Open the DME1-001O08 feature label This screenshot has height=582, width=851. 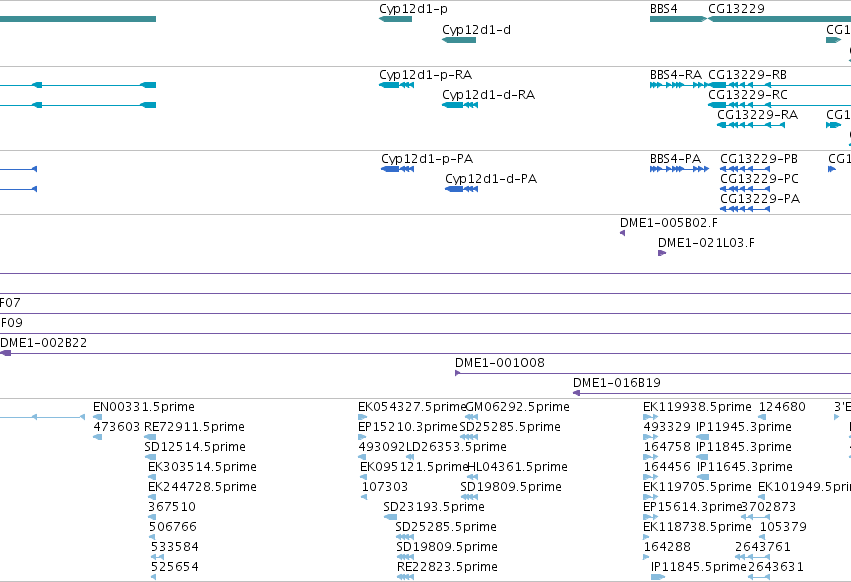(x=500, y=363)
